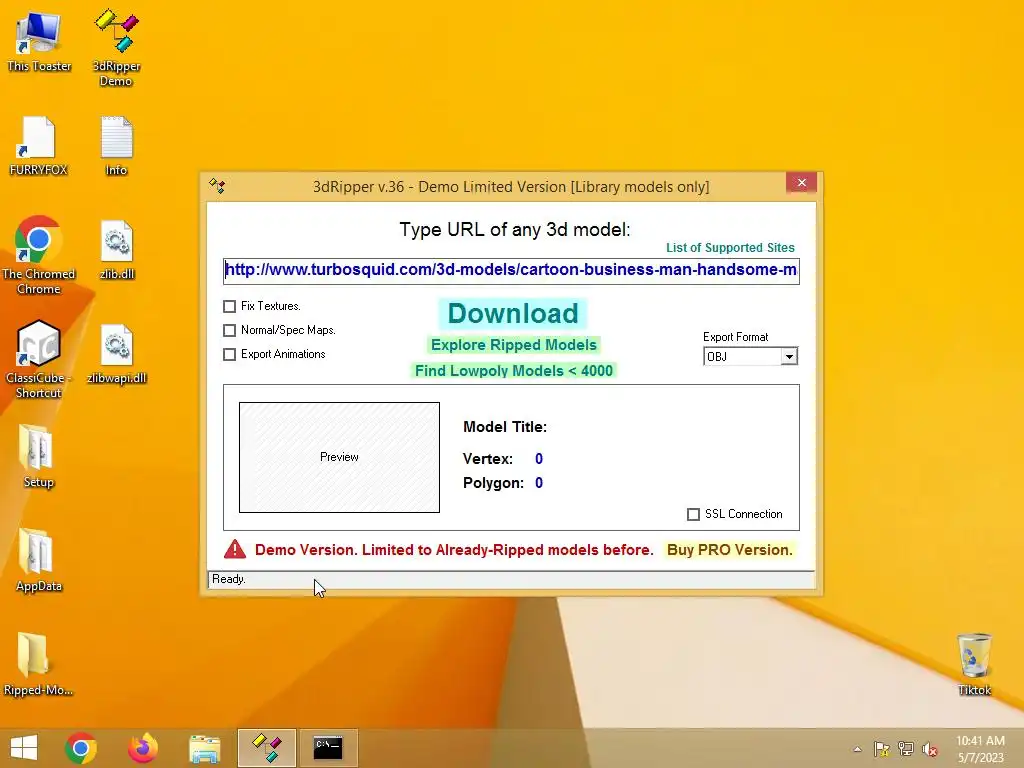
Task: Launch Firefox from the taskbar
Action: tap(142, 748)
